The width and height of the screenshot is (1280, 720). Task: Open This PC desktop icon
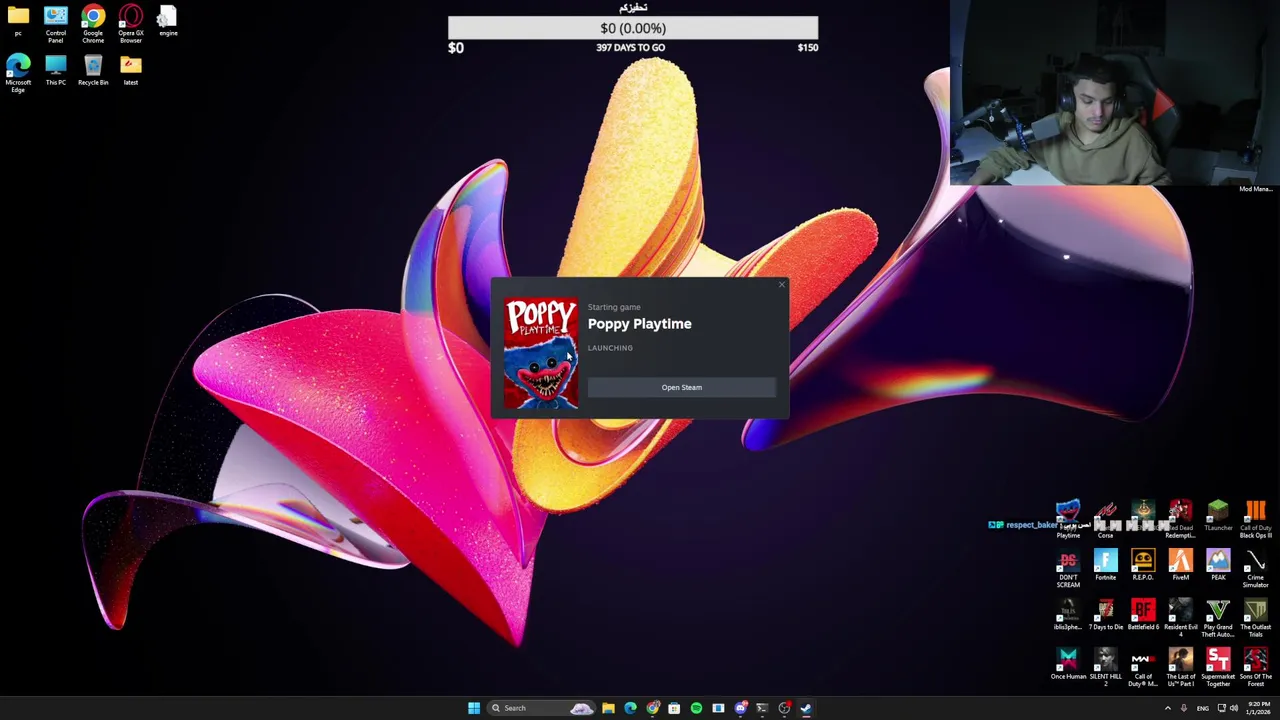(55, 71)
